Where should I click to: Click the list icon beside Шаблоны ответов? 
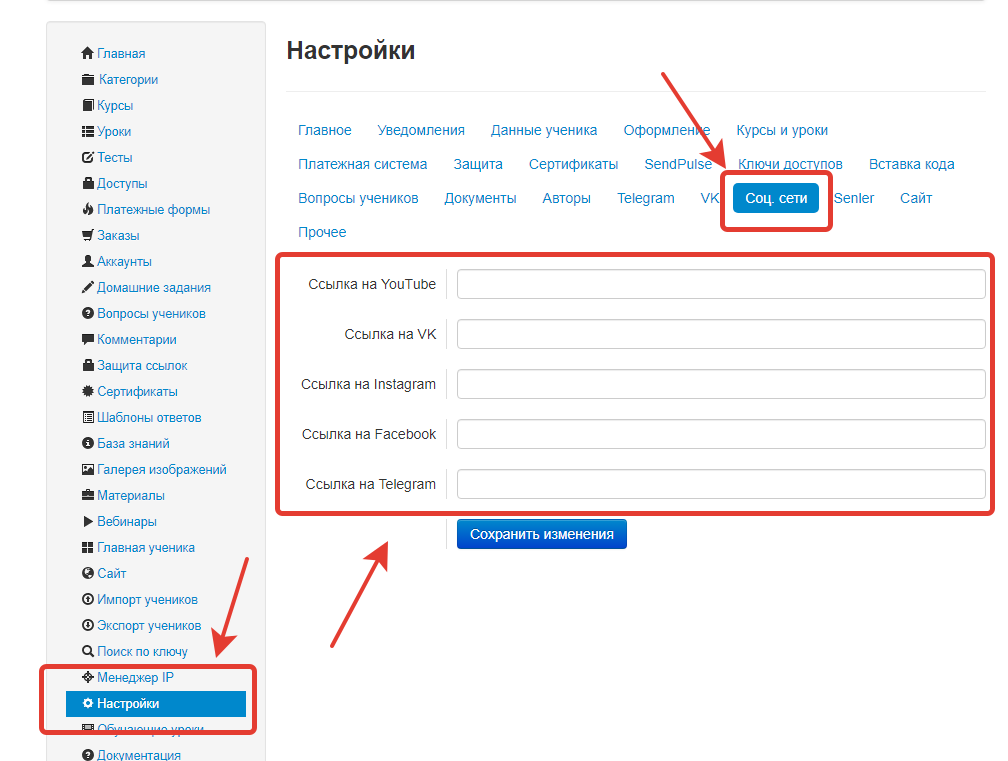pyautogui.click(x=88, y=418)
